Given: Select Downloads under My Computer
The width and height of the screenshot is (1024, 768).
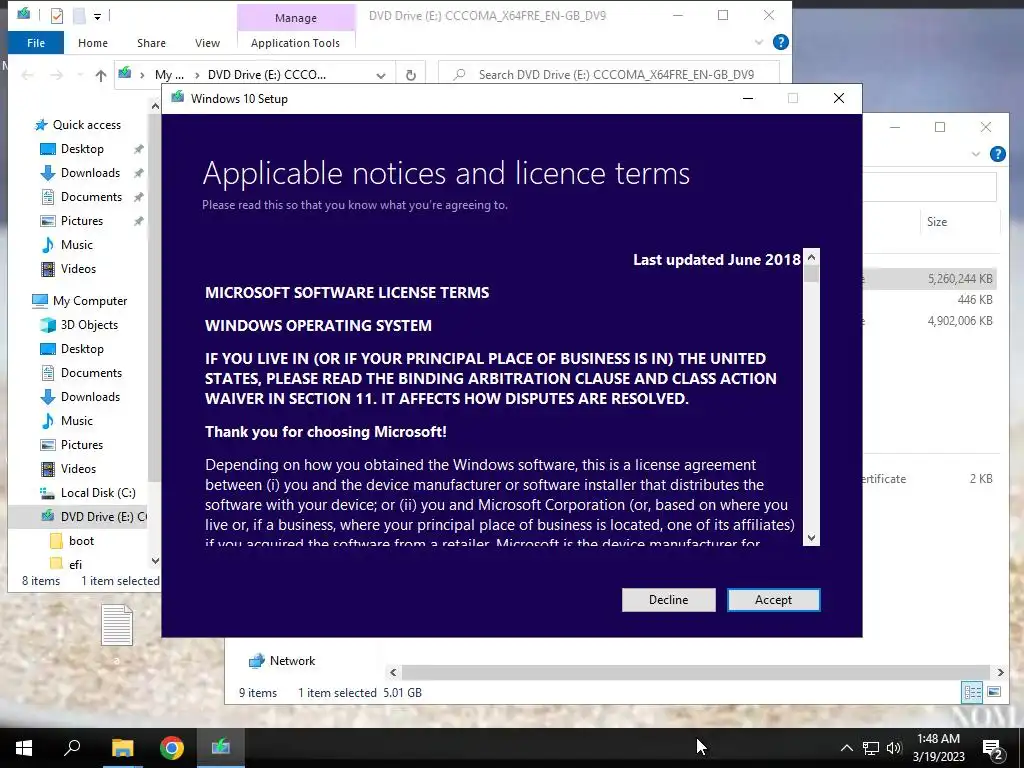Looking at the screenshot, I should (x=90, y=397).
